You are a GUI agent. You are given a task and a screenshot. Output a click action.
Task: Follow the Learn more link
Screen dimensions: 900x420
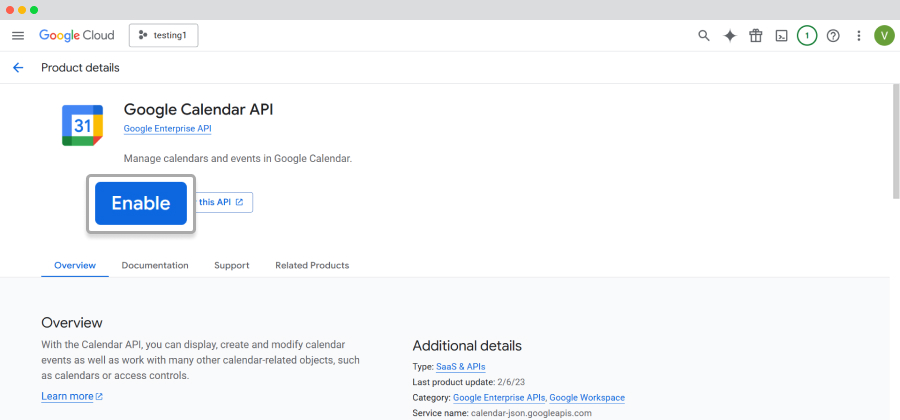point(72,396)
